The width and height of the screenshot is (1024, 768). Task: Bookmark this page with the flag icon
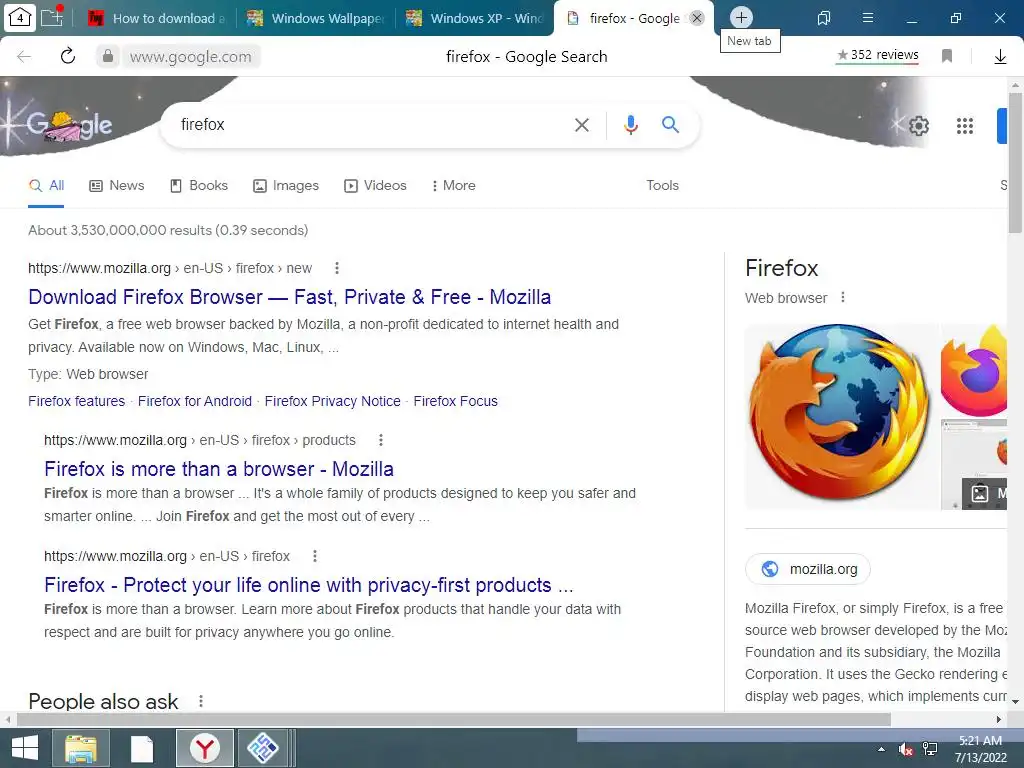947,56
